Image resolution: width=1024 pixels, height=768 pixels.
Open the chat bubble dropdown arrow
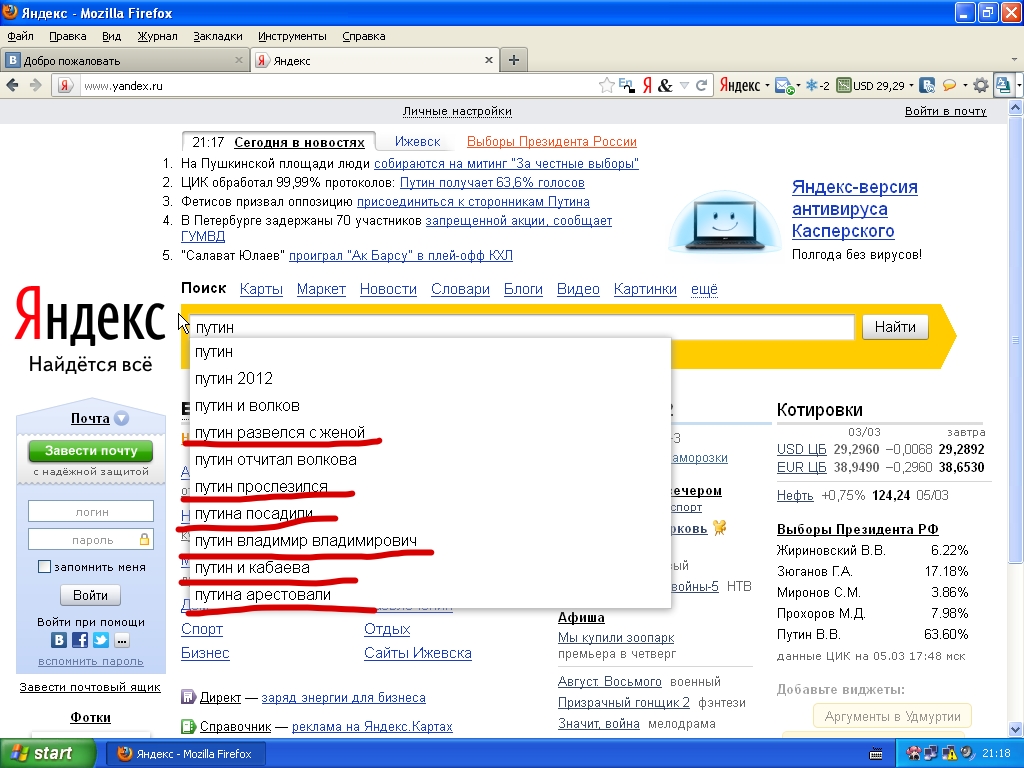pyautogui.click(x=963, y=86)
